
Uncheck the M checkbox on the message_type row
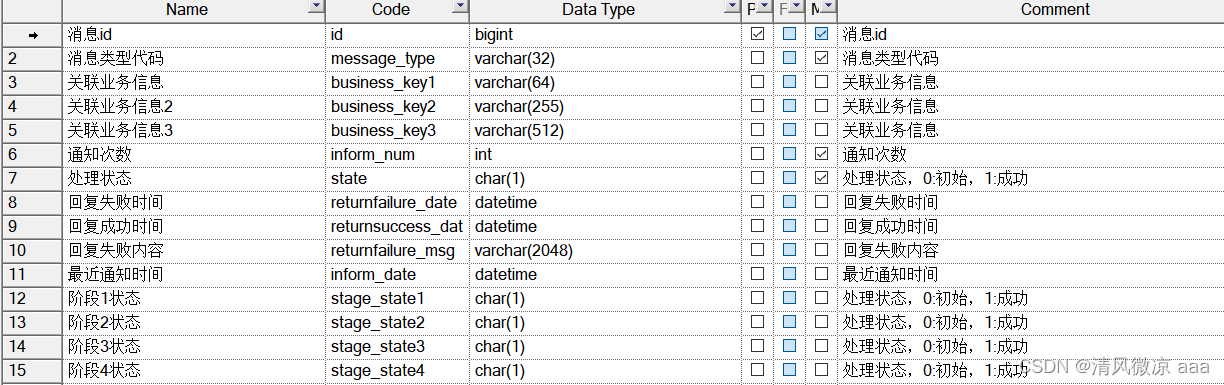[822, 58]
